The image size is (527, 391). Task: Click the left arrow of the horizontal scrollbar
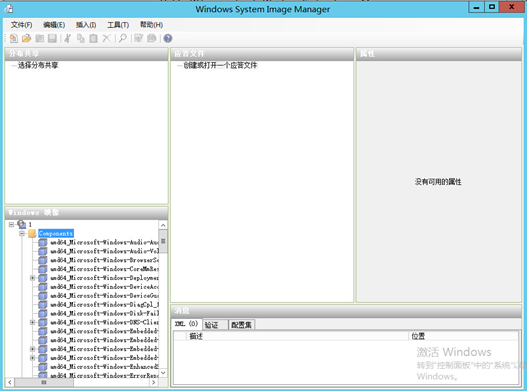click(10, 382)
